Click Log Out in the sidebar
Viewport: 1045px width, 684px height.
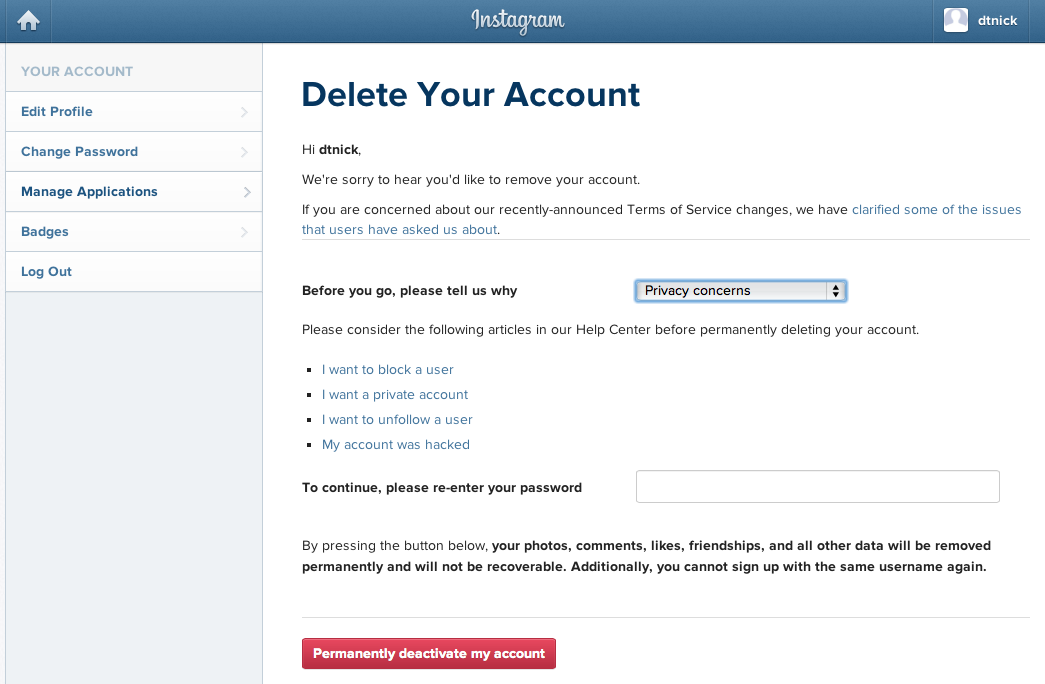(x=46, y=271)
